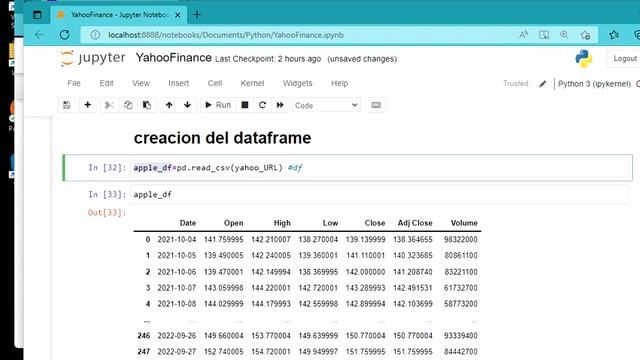The image size is (640, 360).
Task: Interrupt the kernel with stop icon
Action: click(x=245, y=105)
